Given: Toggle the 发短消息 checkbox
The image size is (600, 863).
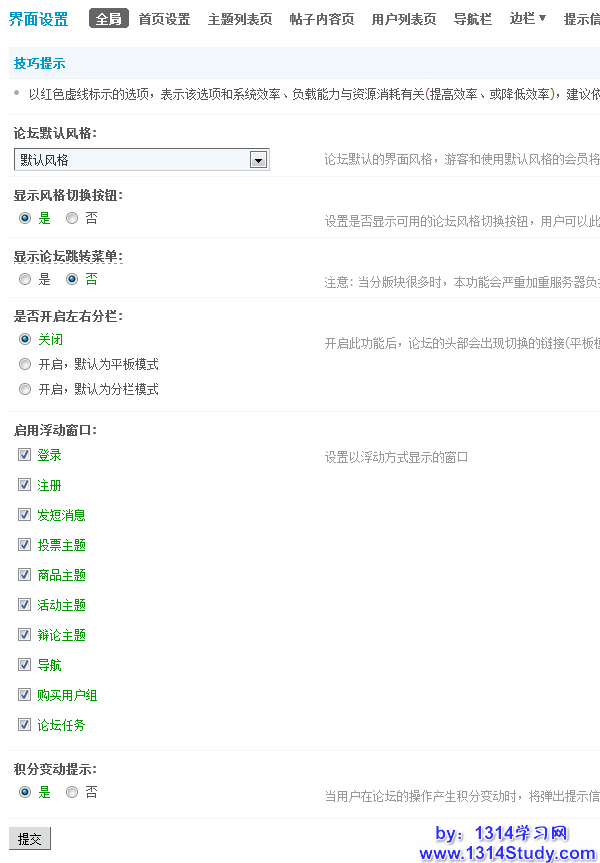Looking at the screenshot, I should [25, 515].
